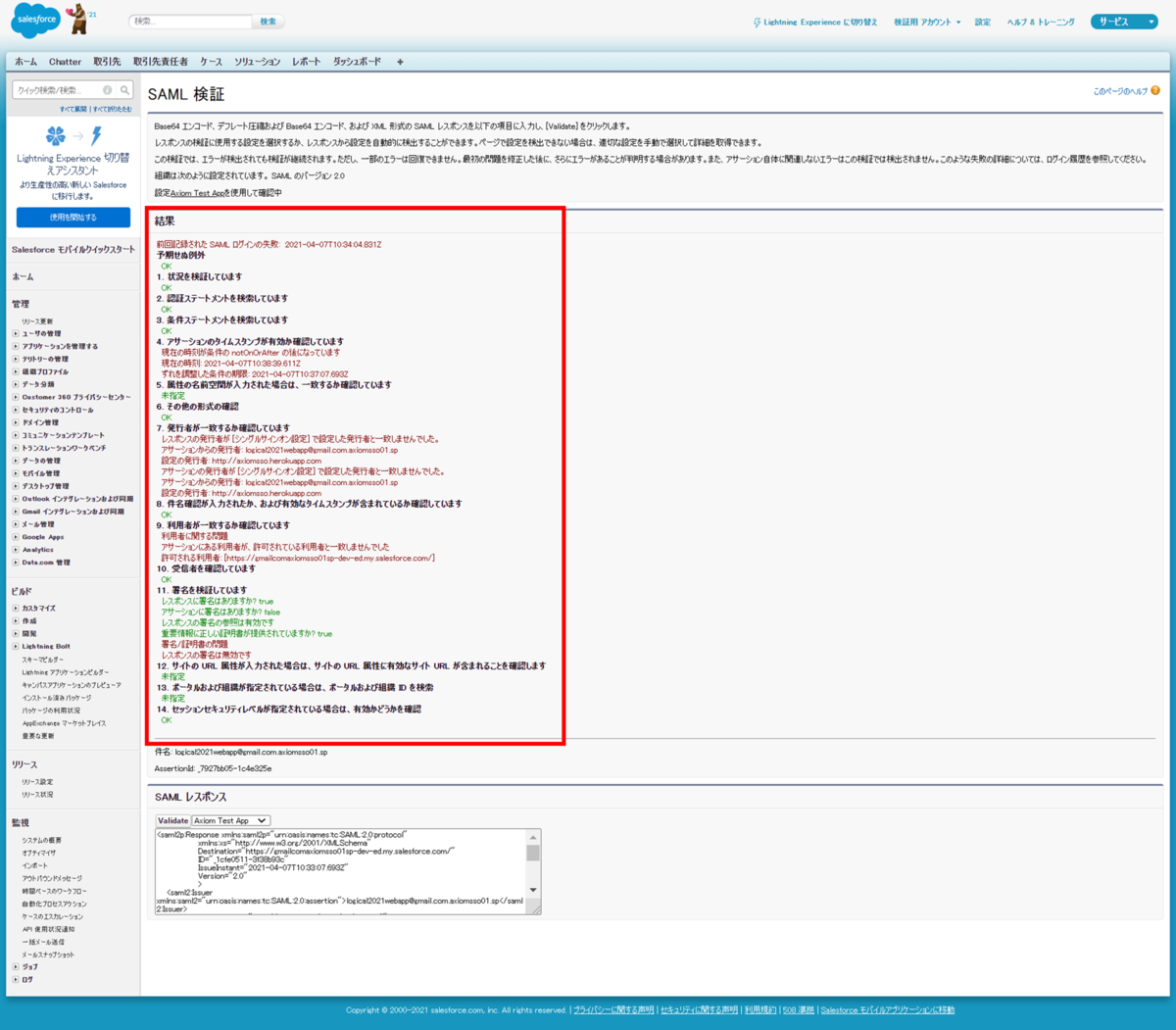Open ヘルプ & トレーニング link
The width and height of the screenshot is (1176, 1030).
pyautogui.click(x=1041, y=22)
